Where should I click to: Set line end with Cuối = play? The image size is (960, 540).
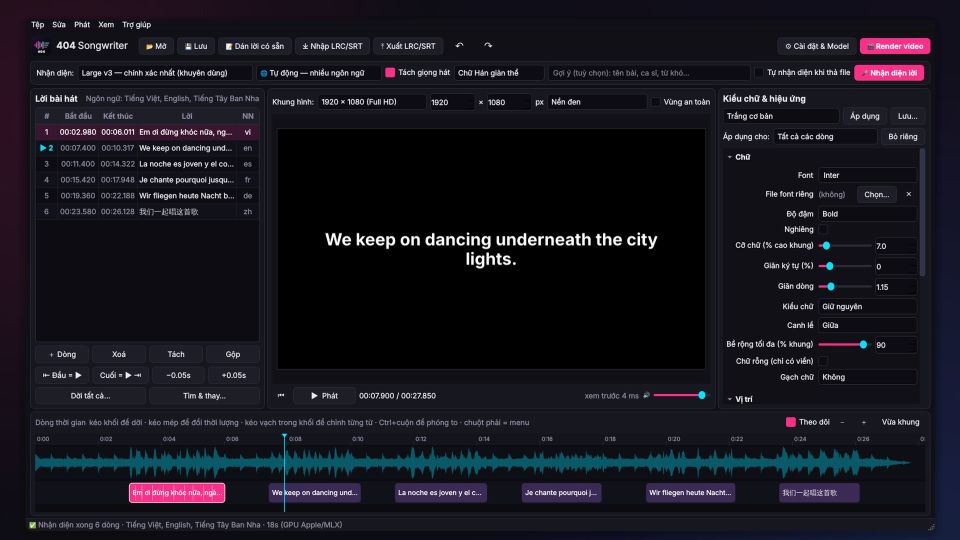point(120,375)
